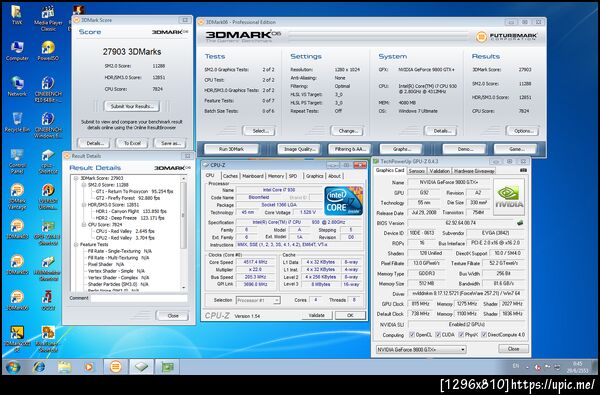Click the Change settings button
The width and height of the screenshot is (600, 395).
click(348, 131)
